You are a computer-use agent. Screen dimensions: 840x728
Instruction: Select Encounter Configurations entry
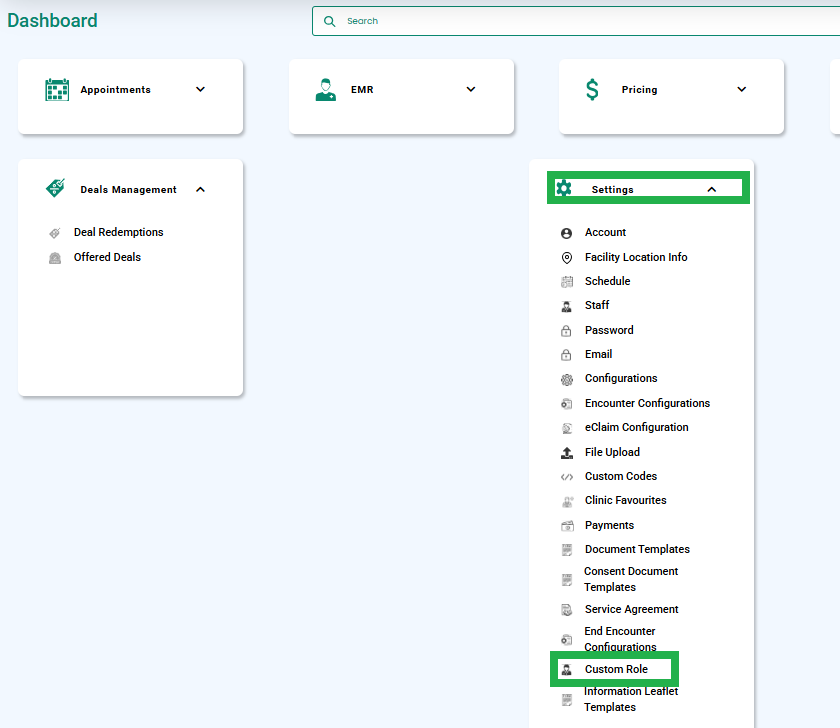pyautogui.click(x=647, y=403)
